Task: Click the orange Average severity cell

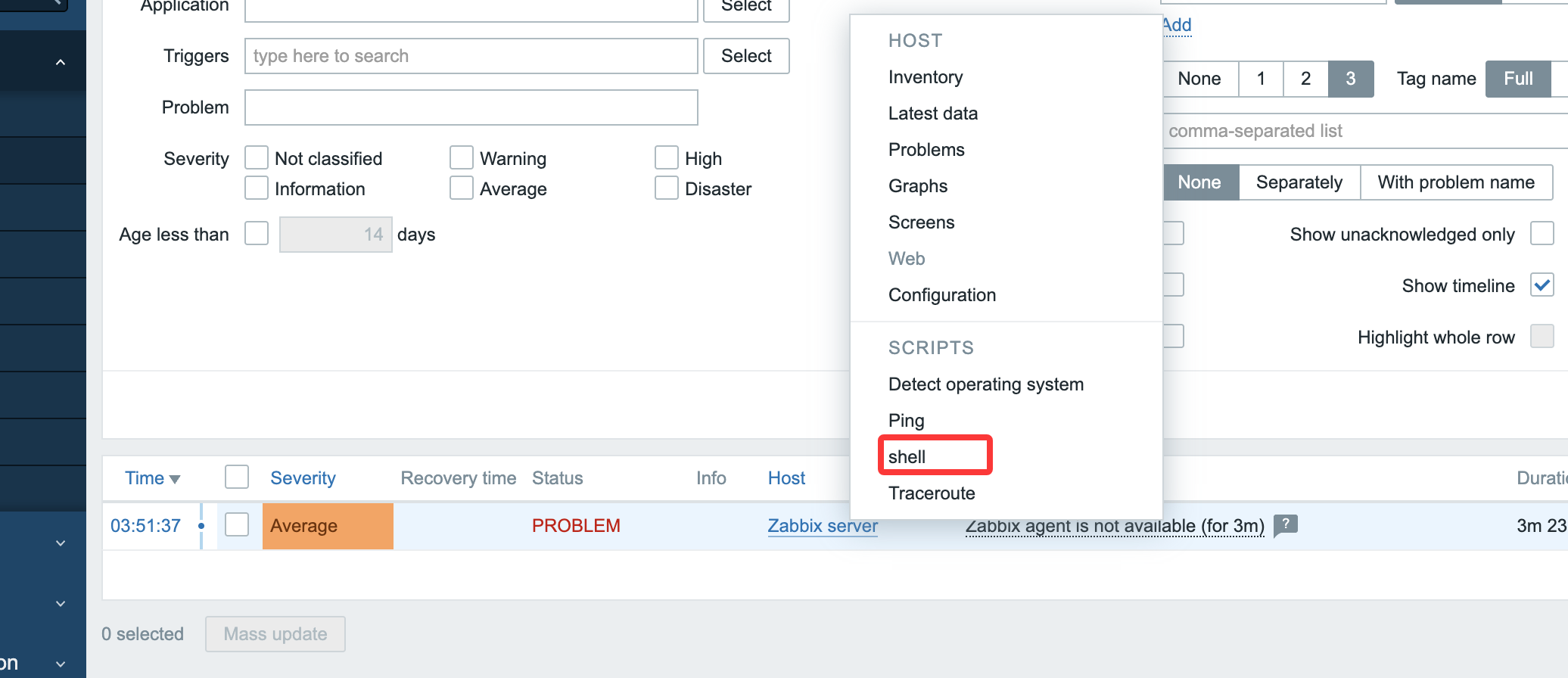Action: pos(327,526)
